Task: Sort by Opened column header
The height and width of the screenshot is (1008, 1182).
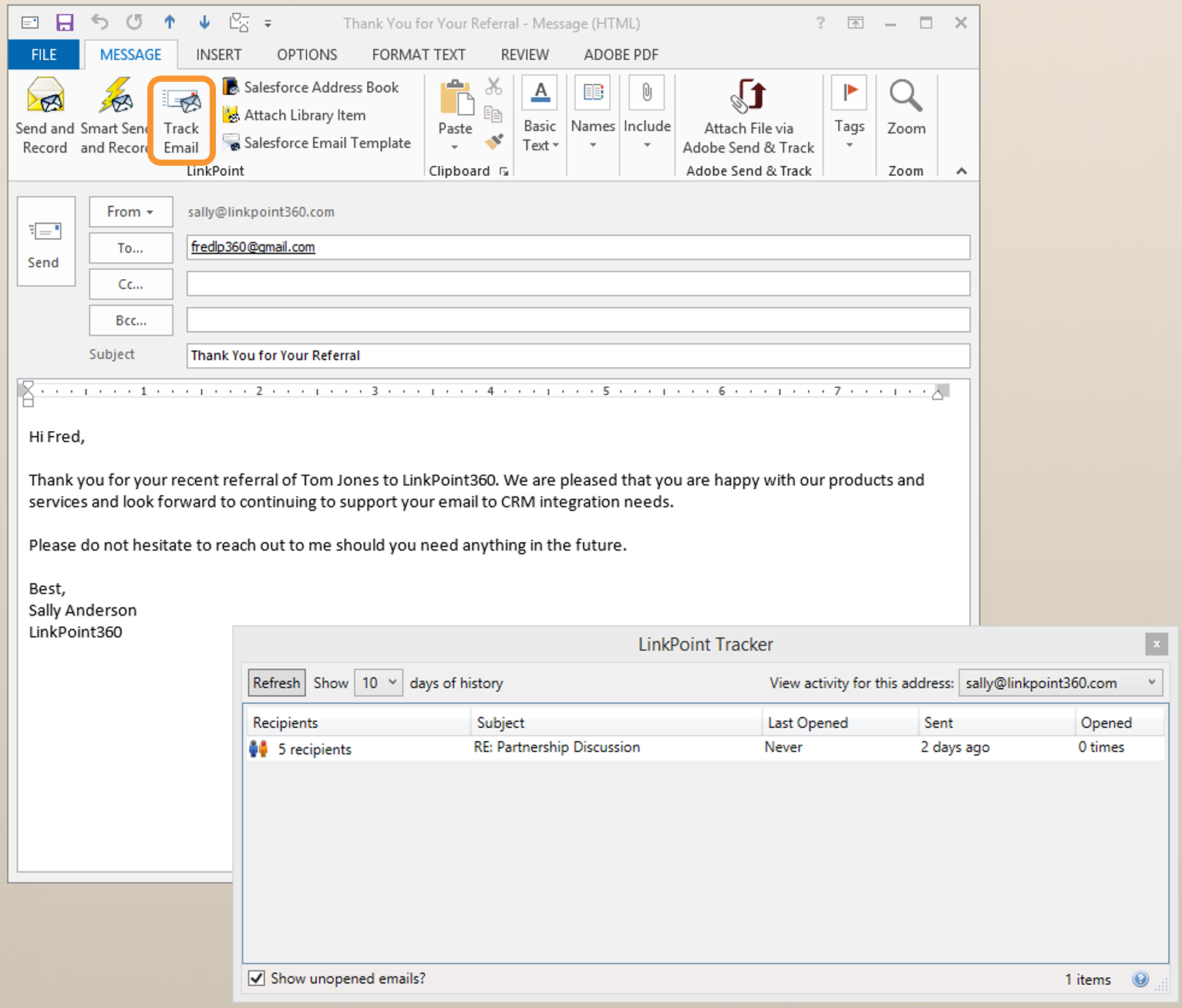Action: tap(1120, 723)
